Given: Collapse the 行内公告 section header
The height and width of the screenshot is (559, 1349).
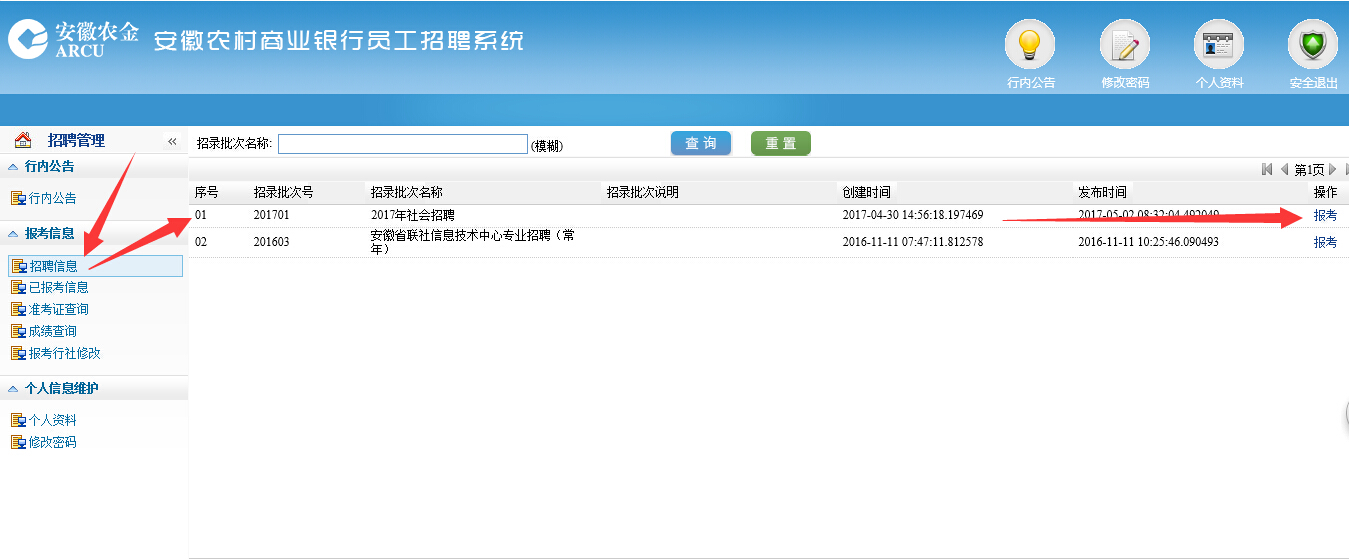Looking at the screenshot, I should (x=94, y=166).
